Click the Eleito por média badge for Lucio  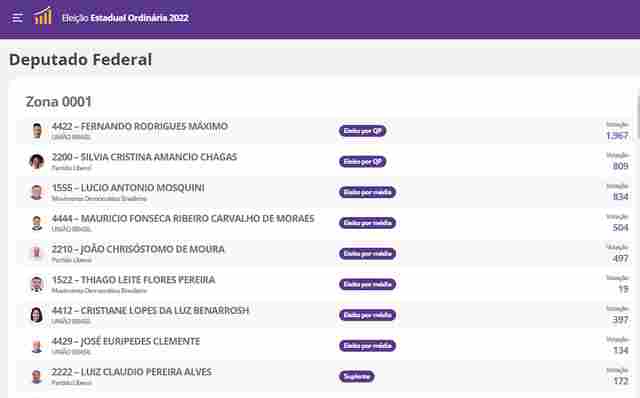[x=367, y=192]
